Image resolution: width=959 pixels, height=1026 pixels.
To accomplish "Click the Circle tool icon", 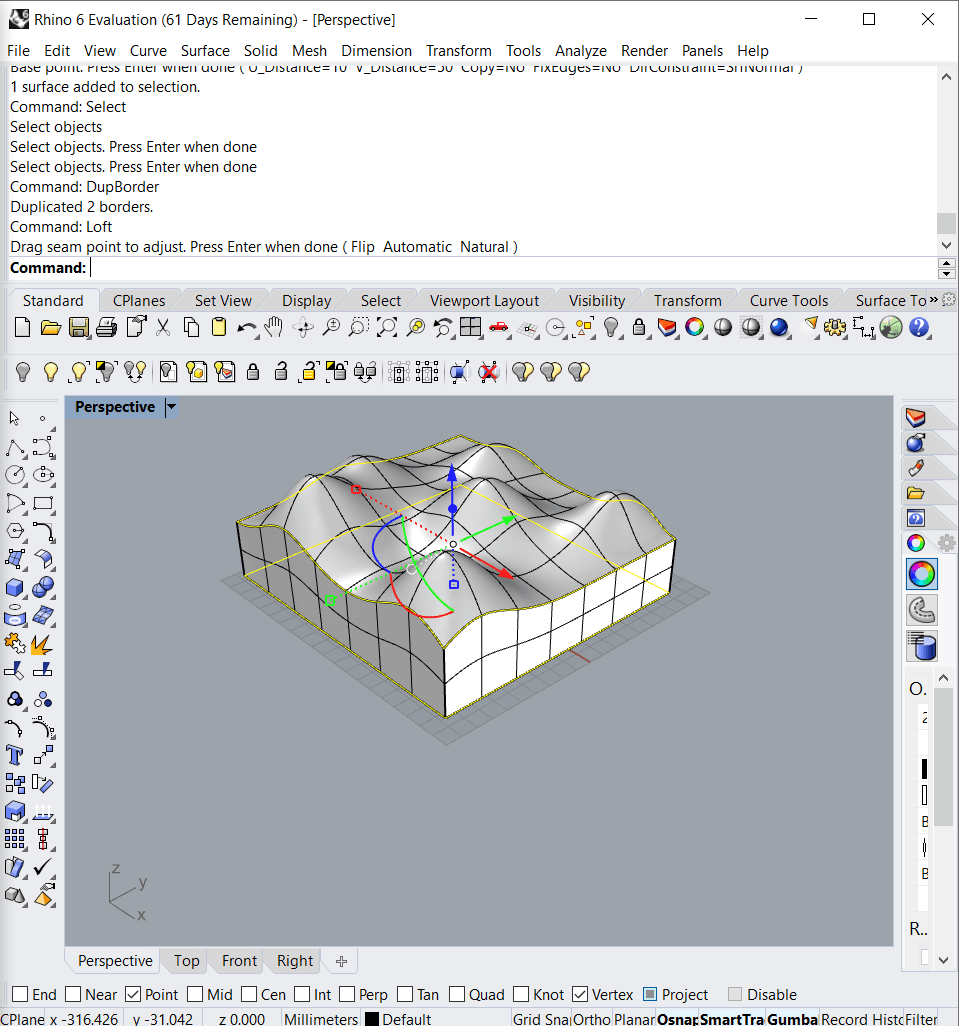I will (x=15, y=475).
